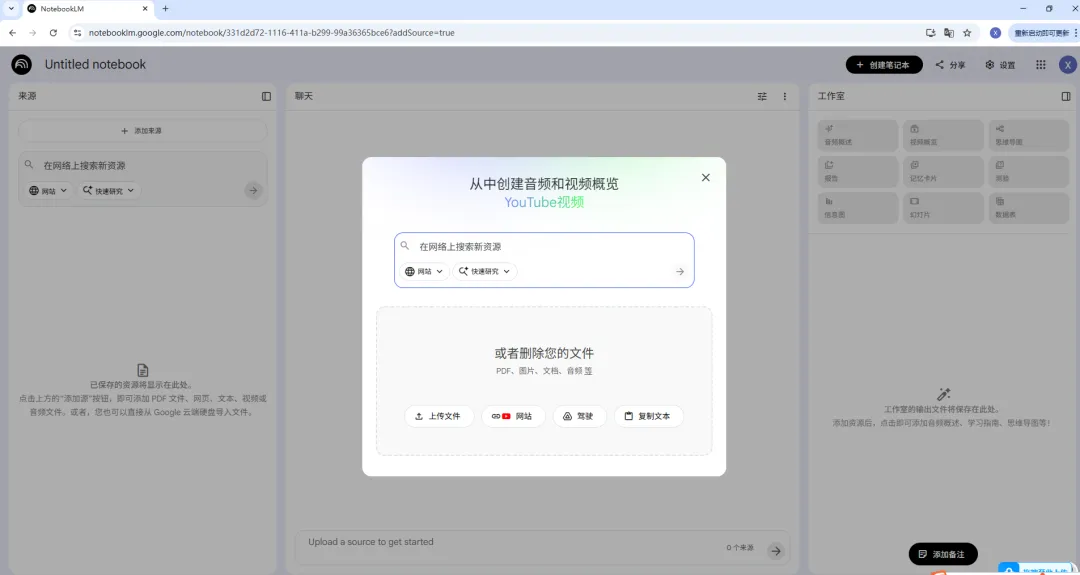Select the 报告 report tile
The height and width of the screenshot is (575, 1080).
tap(858, 171)
